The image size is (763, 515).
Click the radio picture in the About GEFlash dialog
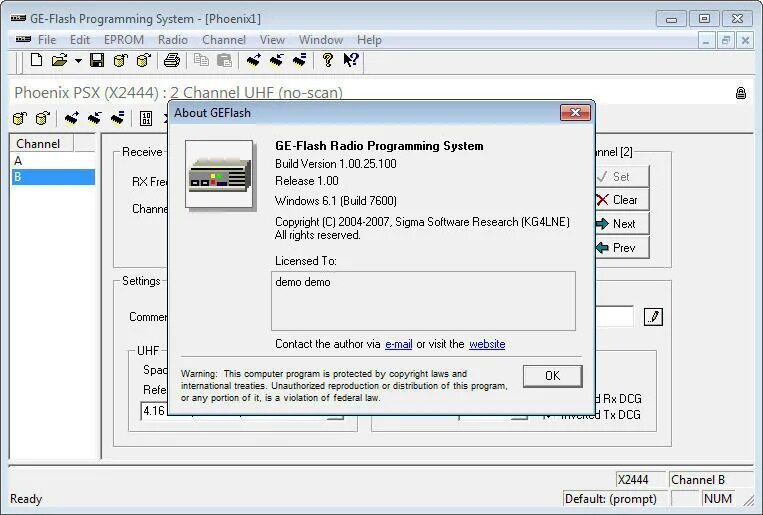point(219,175)
